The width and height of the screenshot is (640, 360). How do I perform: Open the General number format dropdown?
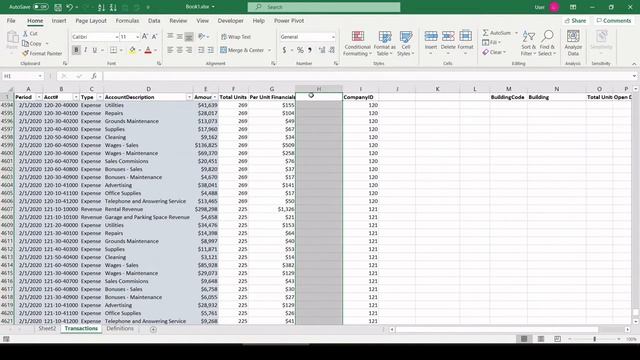click(x=333, y=37)
